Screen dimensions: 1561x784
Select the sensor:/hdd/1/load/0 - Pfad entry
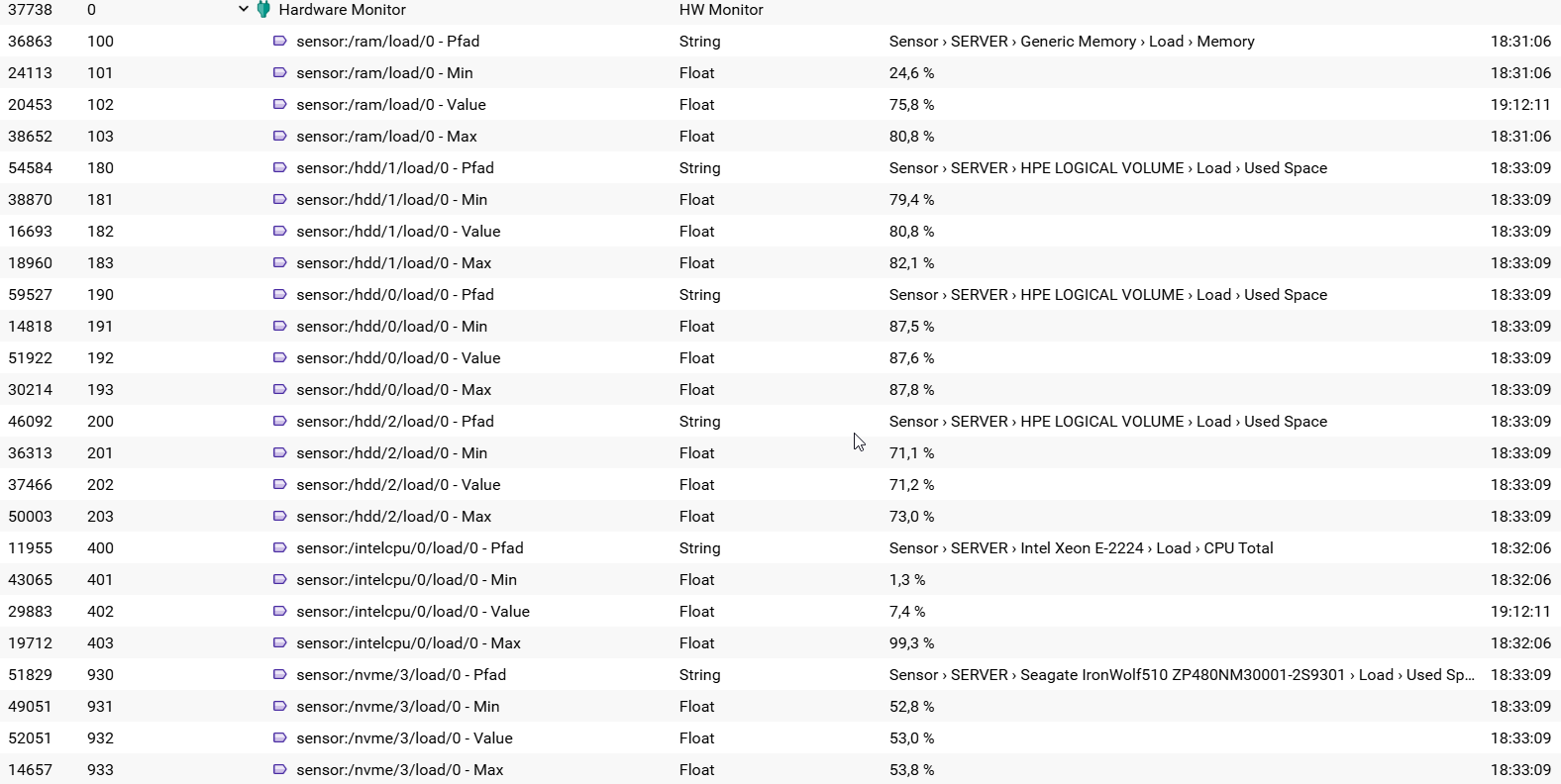pyautogui.click(x=394, y=168)
